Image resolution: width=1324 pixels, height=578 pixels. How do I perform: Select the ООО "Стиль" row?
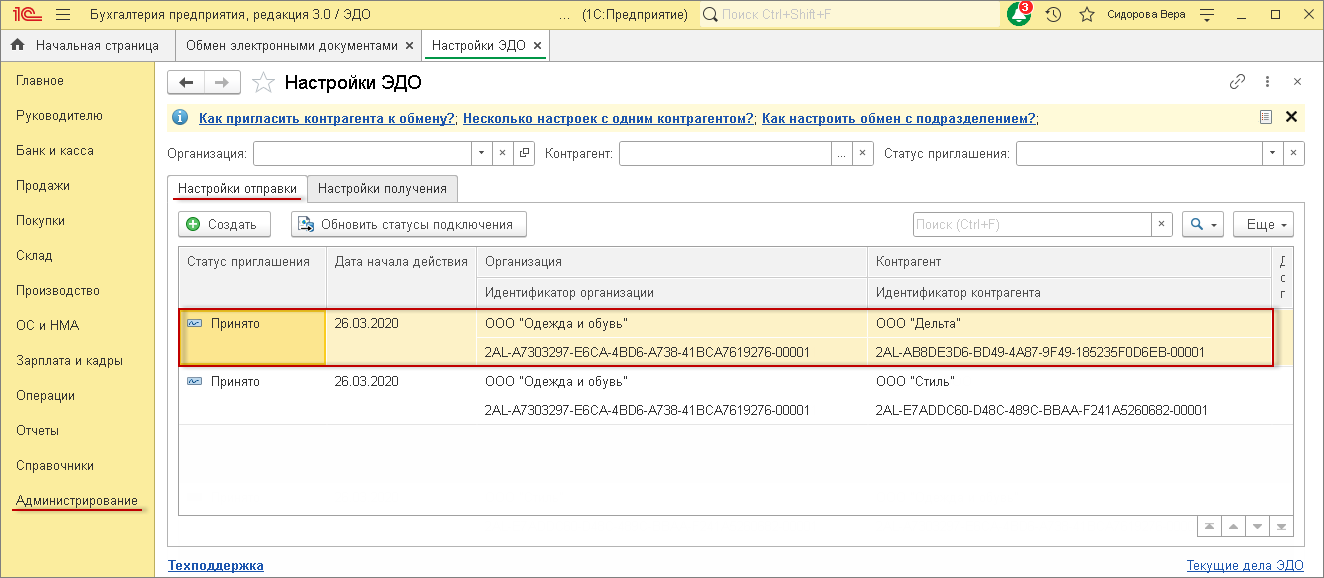[x=915, y=382]
